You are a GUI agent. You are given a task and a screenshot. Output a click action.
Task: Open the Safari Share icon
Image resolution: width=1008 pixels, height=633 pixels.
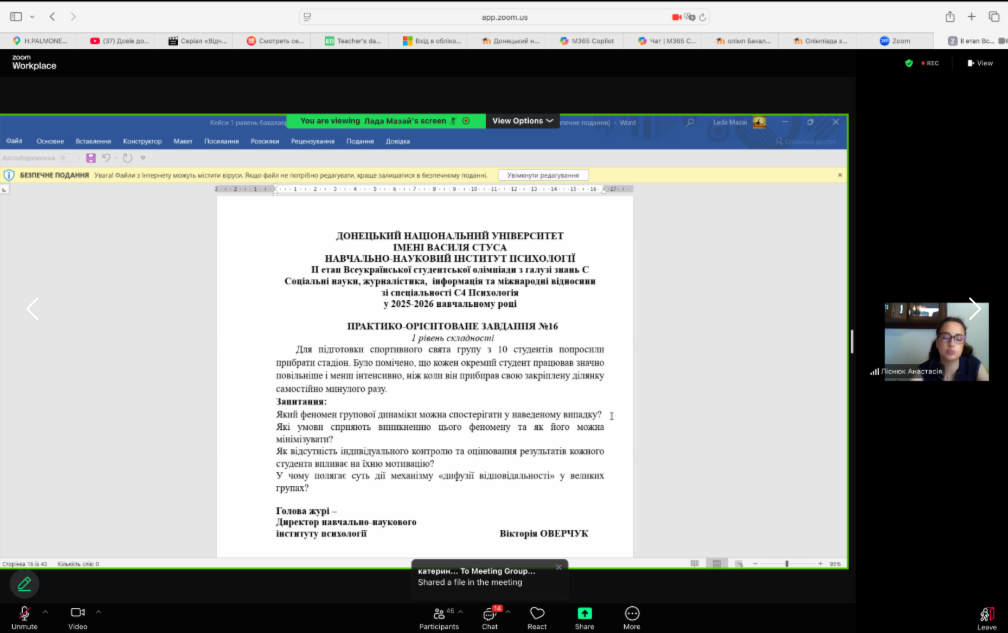[950, 17]
